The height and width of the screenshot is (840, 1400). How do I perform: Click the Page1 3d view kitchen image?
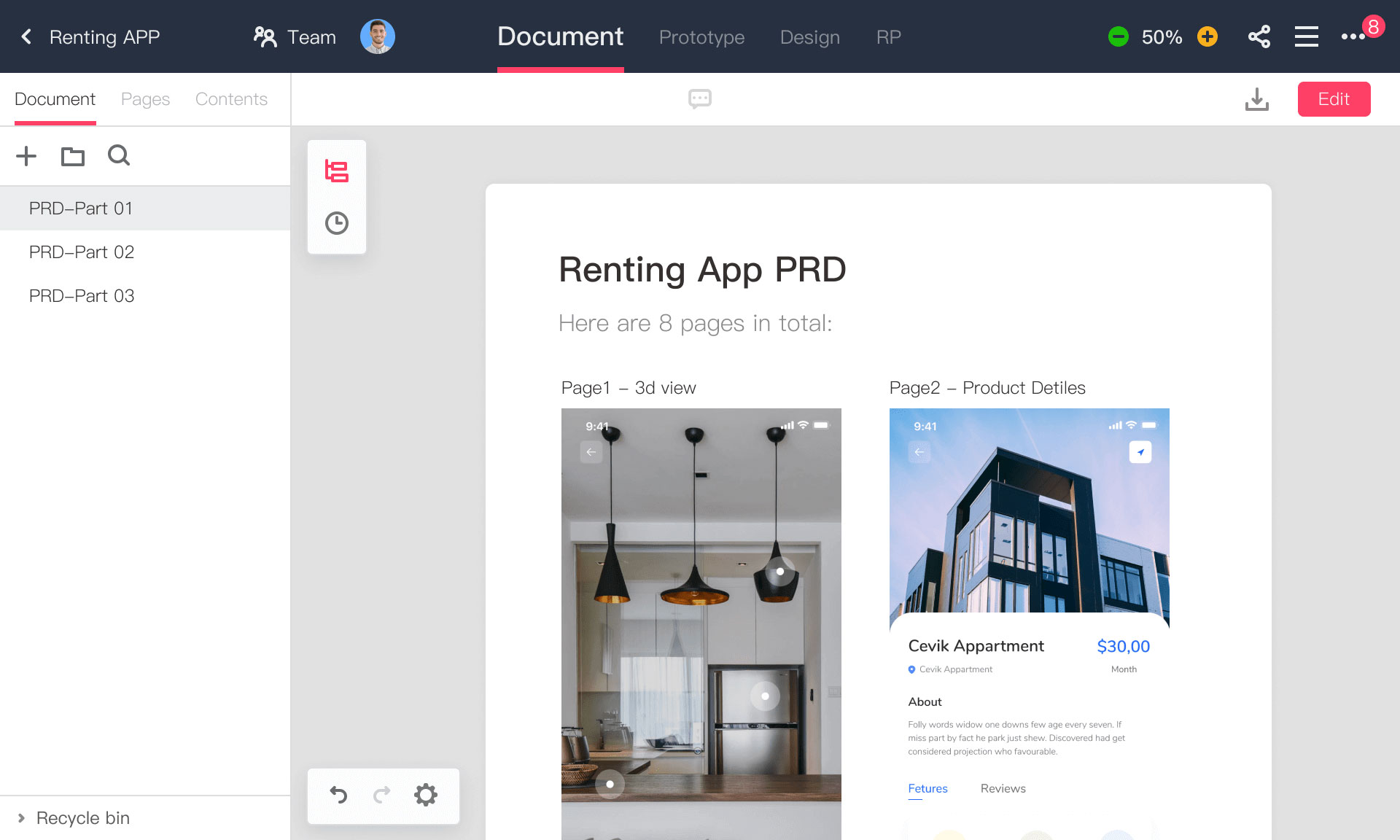coord(701,624)
